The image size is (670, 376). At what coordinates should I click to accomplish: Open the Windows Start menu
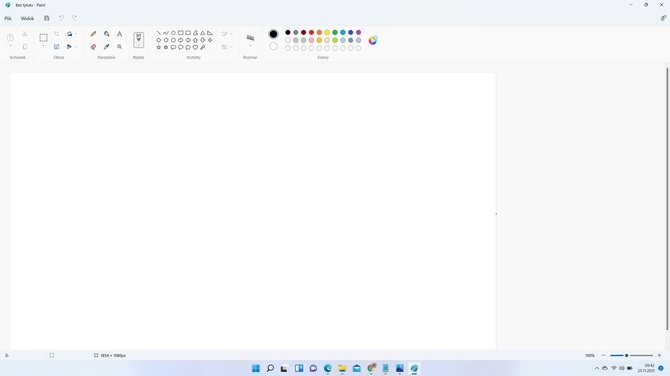[256, 368]
